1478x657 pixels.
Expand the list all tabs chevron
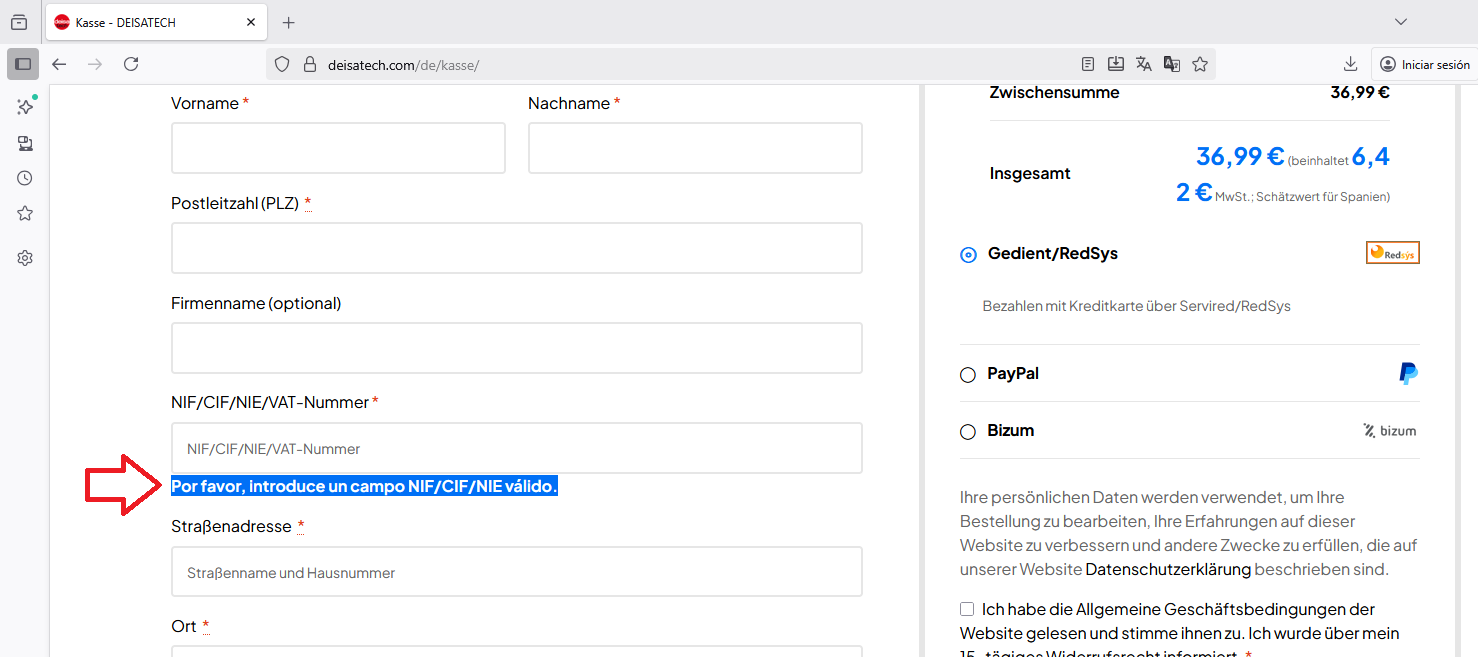[x=1401, y=22]
